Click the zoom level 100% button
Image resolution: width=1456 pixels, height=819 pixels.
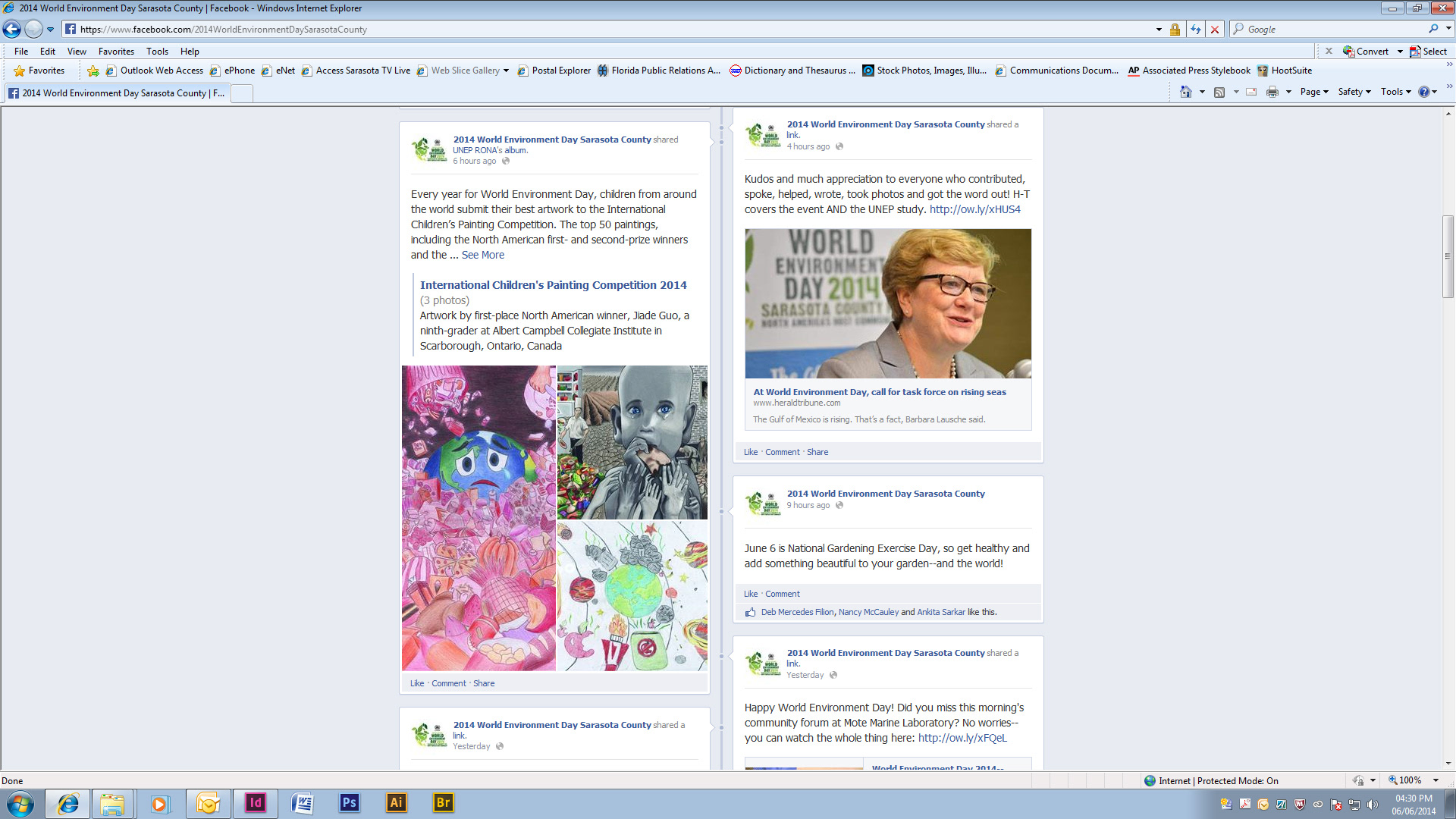point(1405,780)
